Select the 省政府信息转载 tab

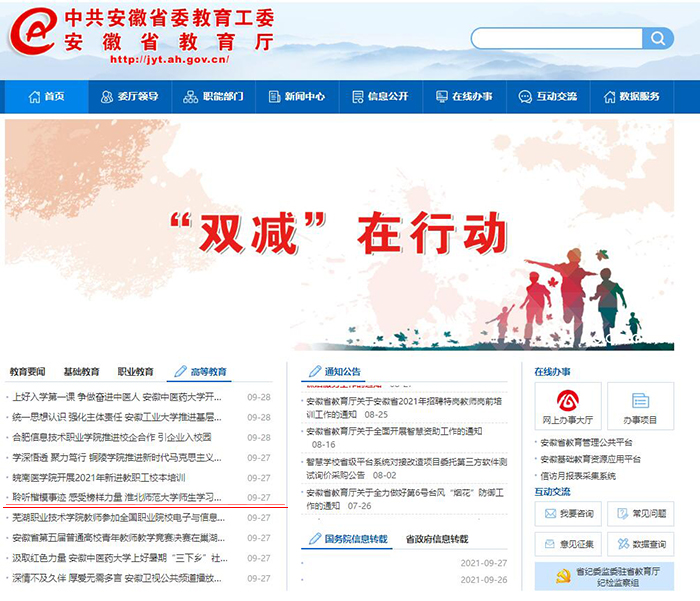pos(435,539)
